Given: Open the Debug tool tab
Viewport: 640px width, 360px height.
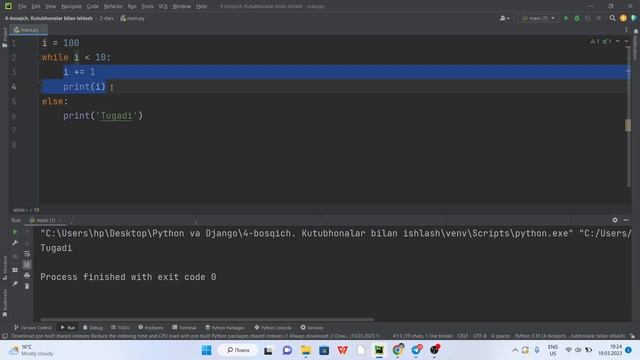Looking at the screenshot, I should pos(93,328).
